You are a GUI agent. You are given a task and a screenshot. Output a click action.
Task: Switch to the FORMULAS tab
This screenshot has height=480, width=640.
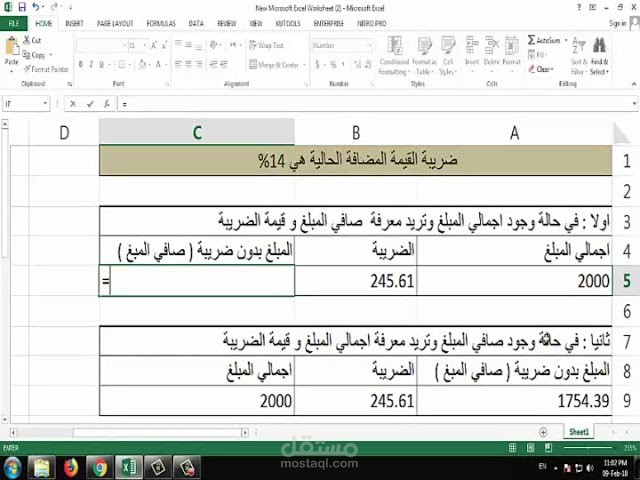(x=161, y=23)
